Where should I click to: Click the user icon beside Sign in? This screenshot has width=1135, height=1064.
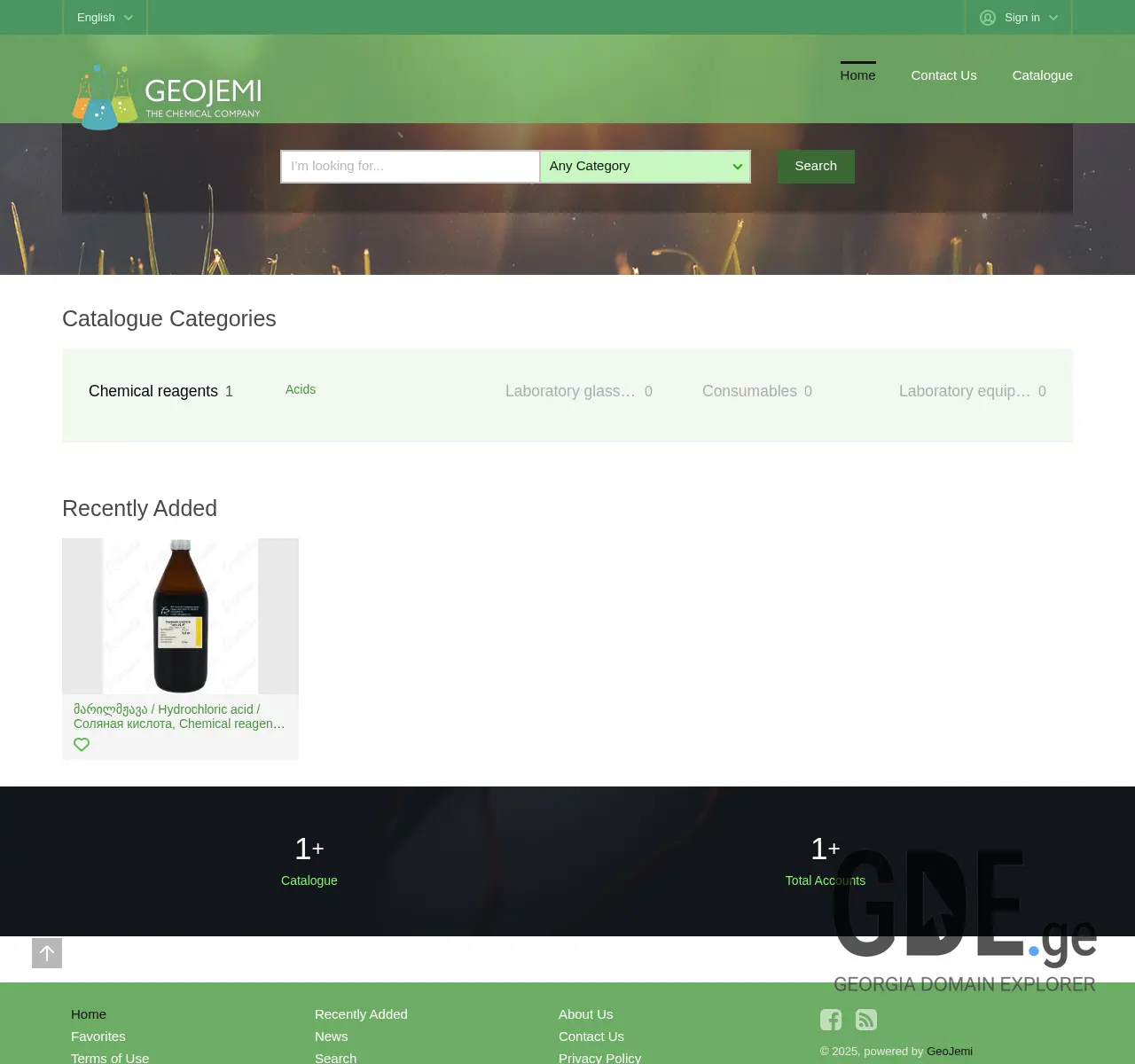pyautogui.click(x=987, y=17)
